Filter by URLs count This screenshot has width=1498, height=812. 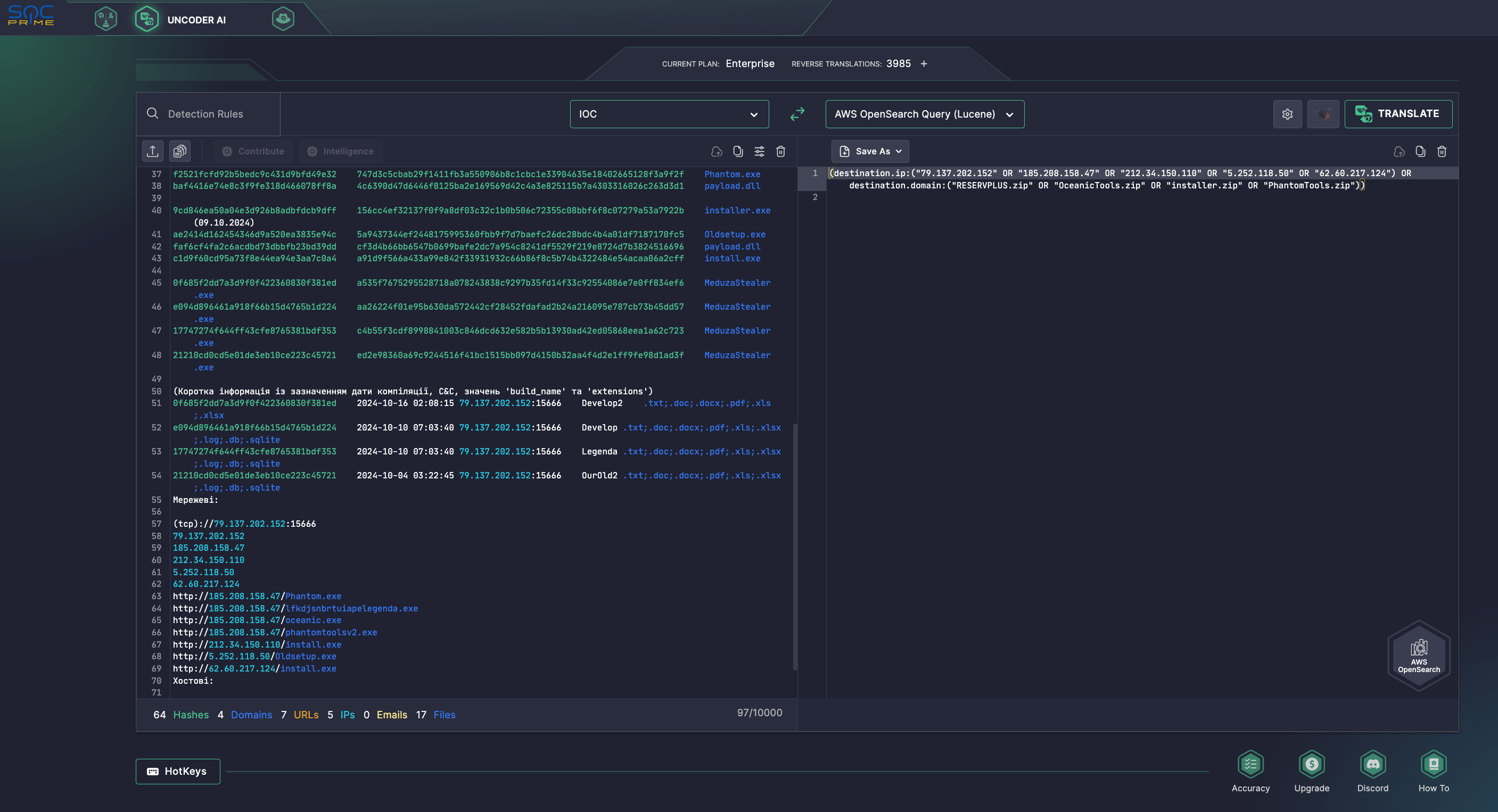tap(300, 715)
